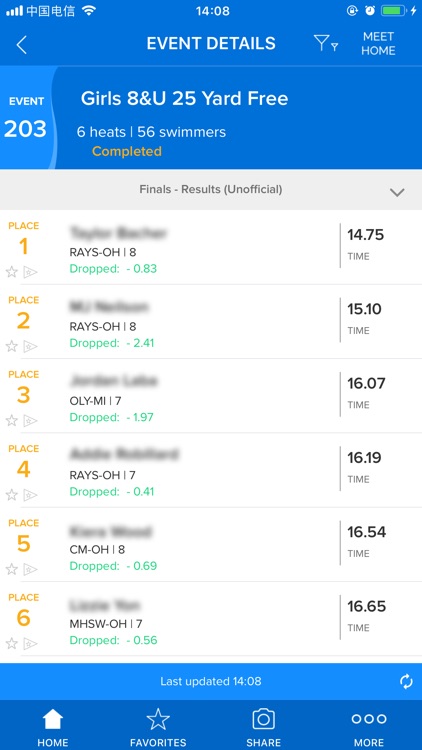This screenshot has height=750, width=422.
Task: Expand the Finals - Results dropdown chevron
Action: 397,192
